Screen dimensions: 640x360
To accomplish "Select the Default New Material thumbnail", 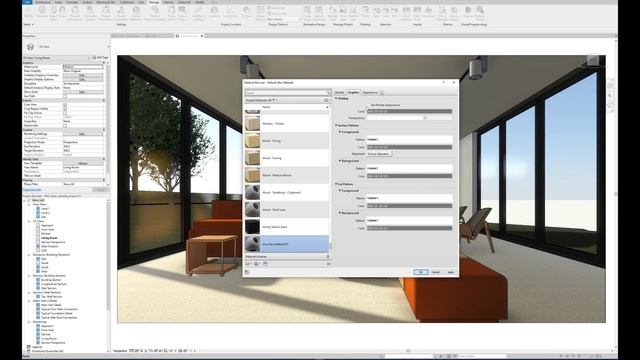I will pos(252,244).
